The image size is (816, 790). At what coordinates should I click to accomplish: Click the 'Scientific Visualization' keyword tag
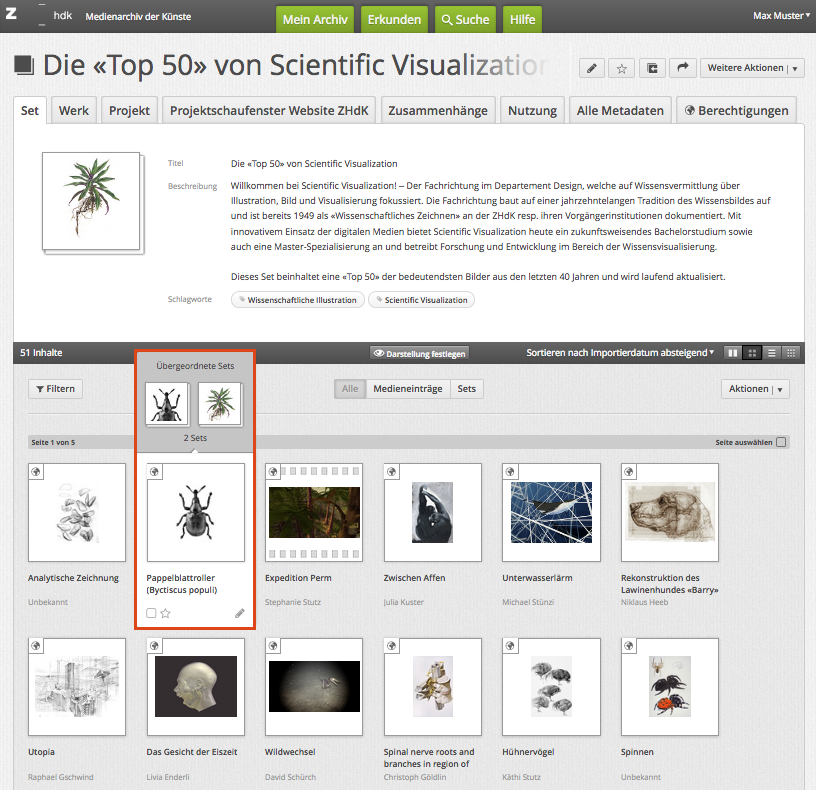[421, 300]
